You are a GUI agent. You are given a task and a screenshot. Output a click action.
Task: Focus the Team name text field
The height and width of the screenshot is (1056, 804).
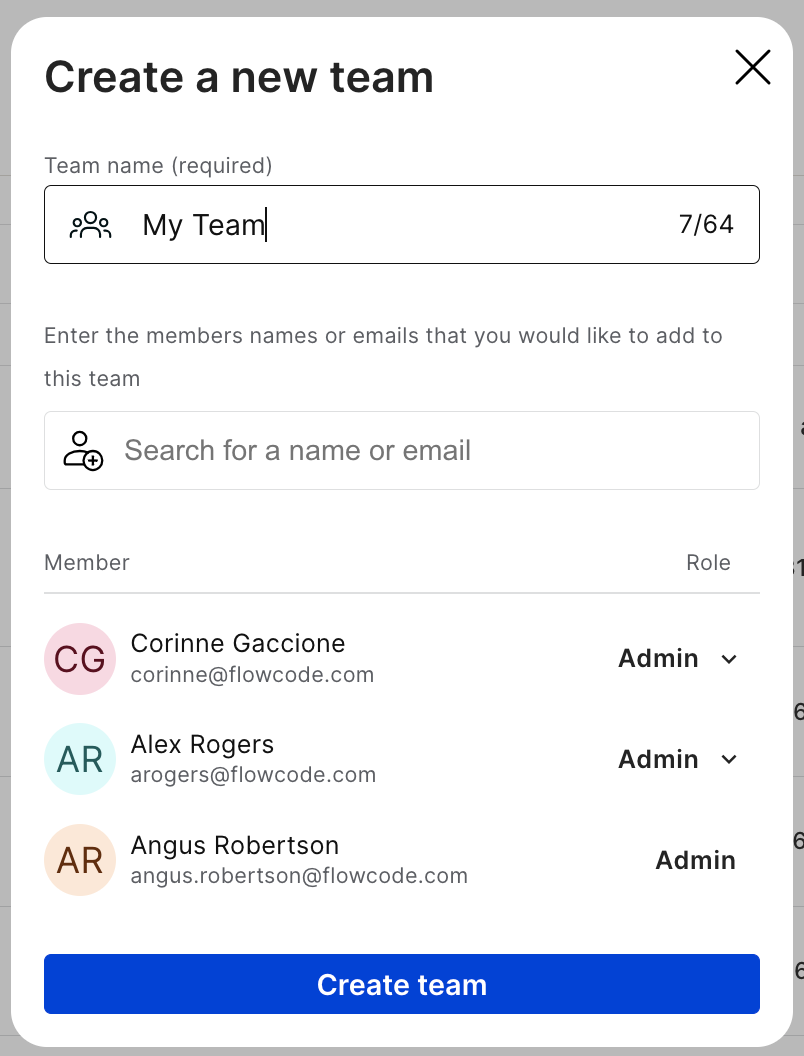402,224
